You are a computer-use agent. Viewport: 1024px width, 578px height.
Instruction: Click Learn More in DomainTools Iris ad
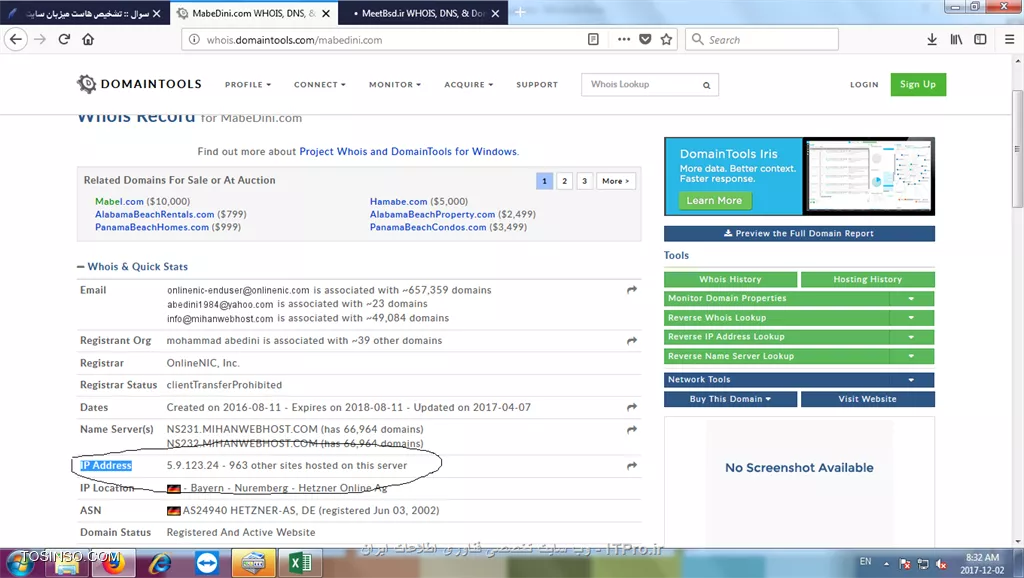[714, 201]
